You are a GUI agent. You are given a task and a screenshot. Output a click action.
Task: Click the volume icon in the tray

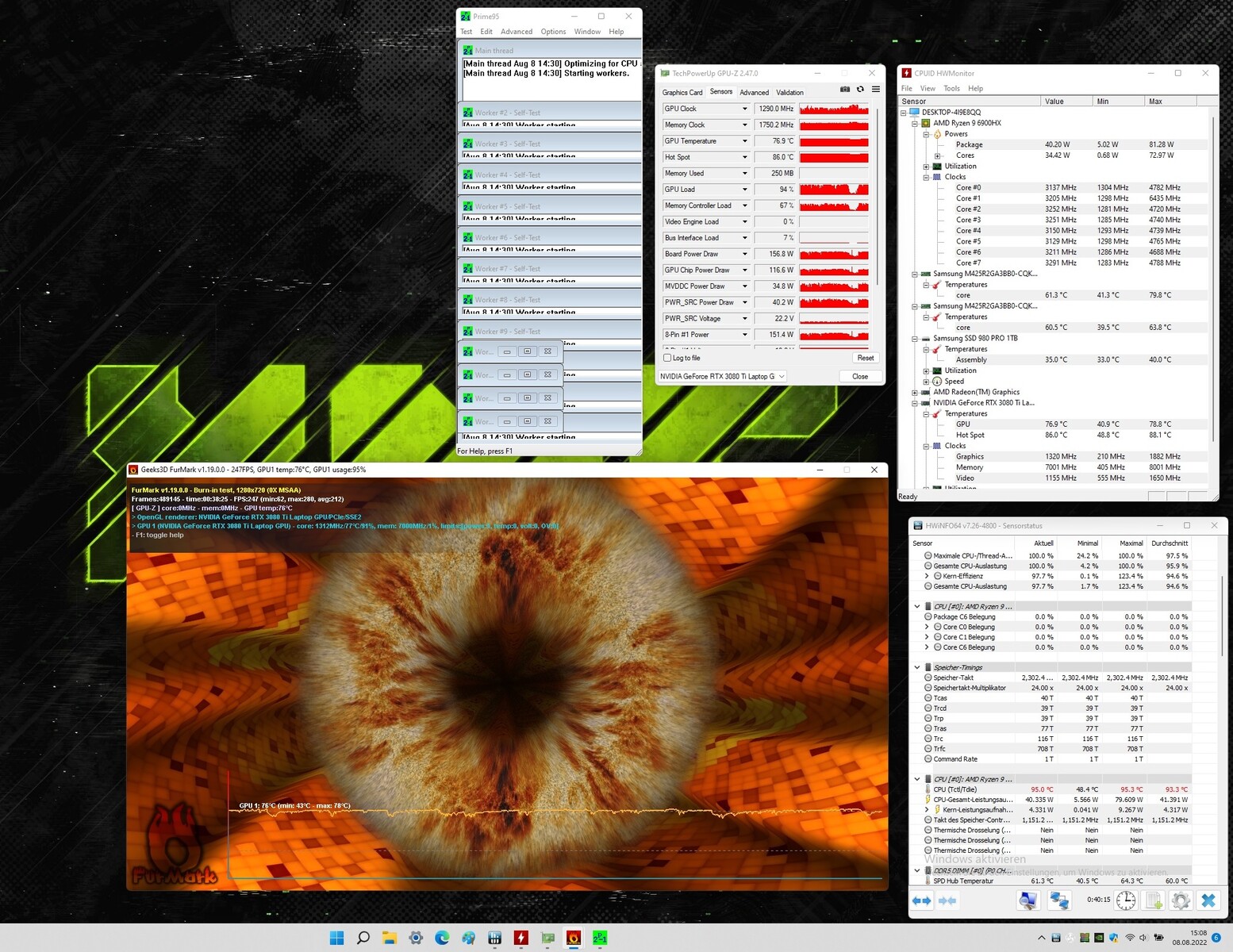tap(1143, 938)
